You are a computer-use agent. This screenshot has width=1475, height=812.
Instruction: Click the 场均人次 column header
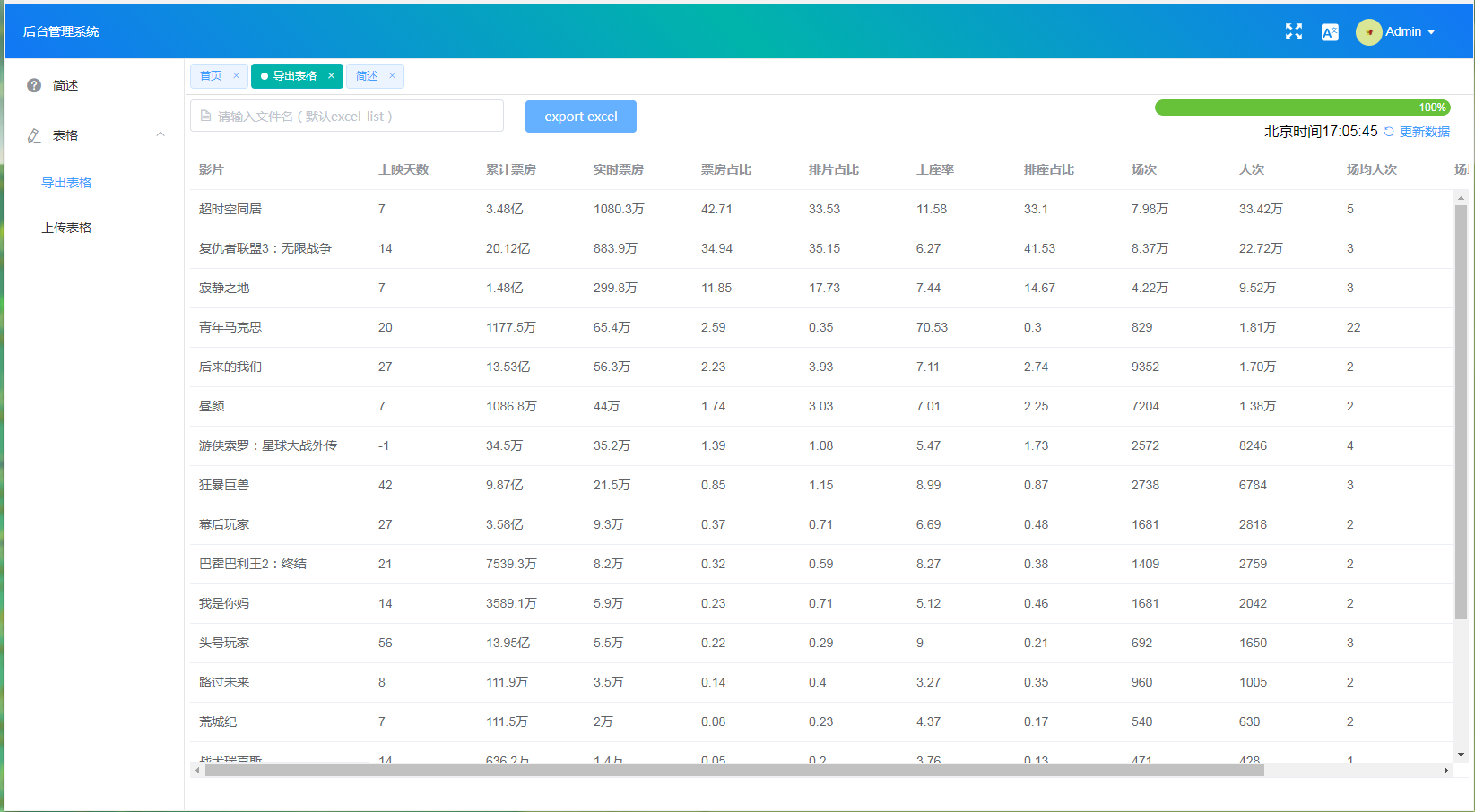pos(1372,169)
